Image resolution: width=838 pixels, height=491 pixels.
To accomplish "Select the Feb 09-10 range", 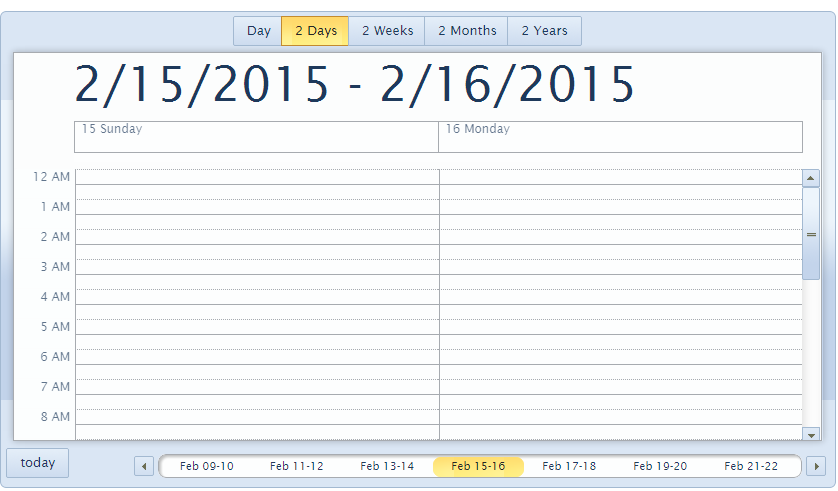I will (206, 466).
